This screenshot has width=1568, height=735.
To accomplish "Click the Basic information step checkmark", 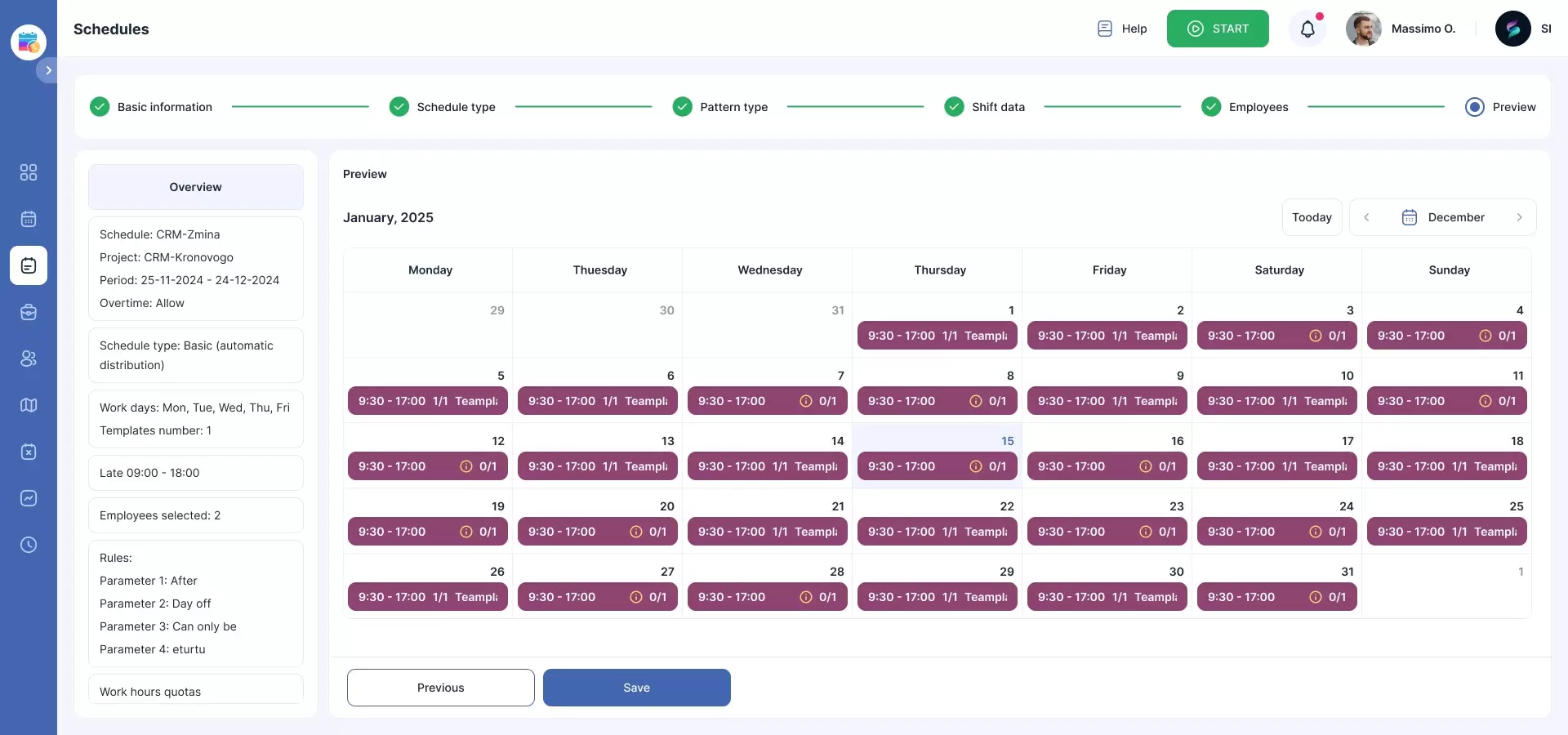I will tap(100, 107).
